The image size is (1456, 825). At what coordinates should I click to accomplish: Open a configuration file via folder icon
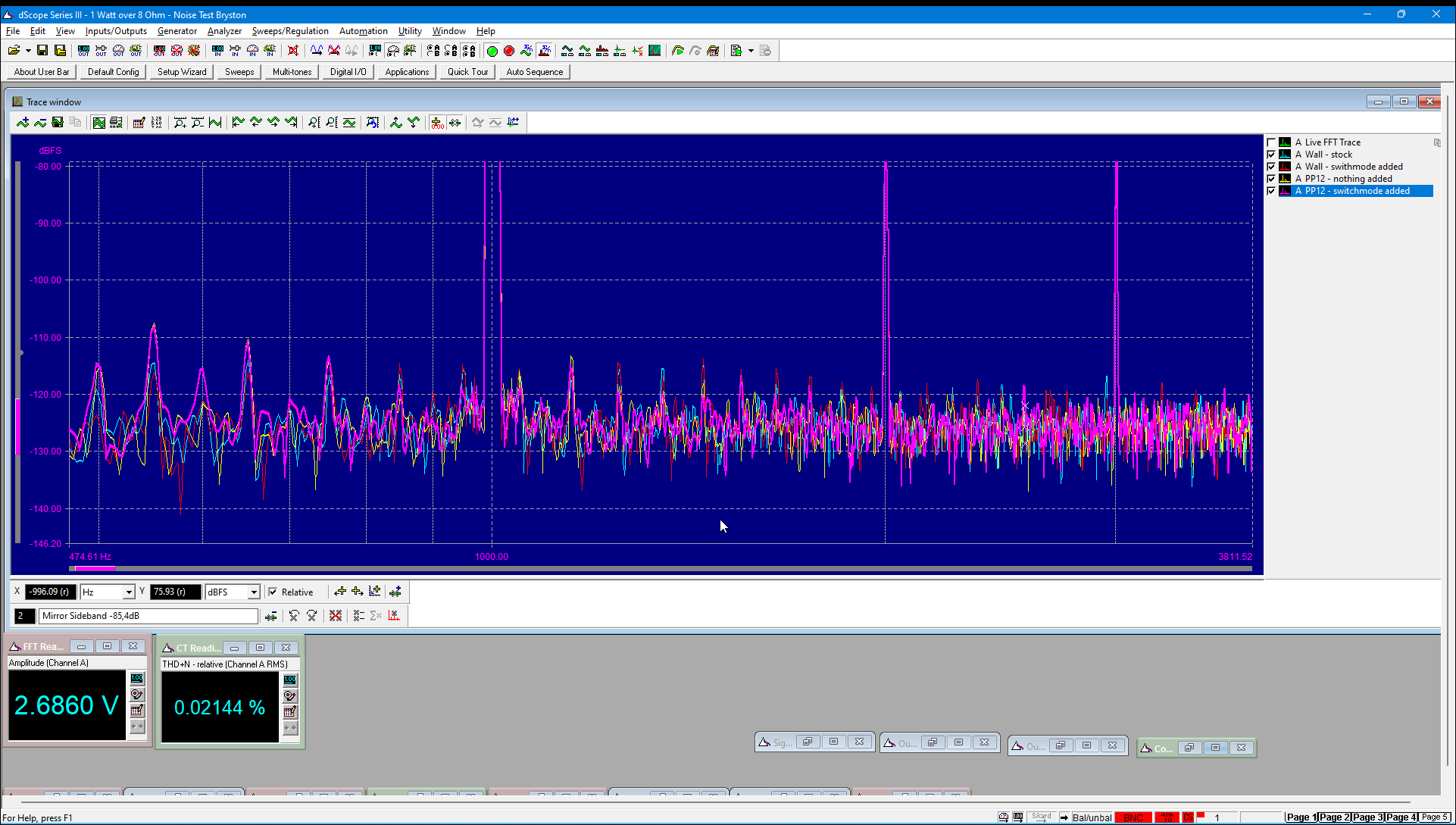pos(14,51)
